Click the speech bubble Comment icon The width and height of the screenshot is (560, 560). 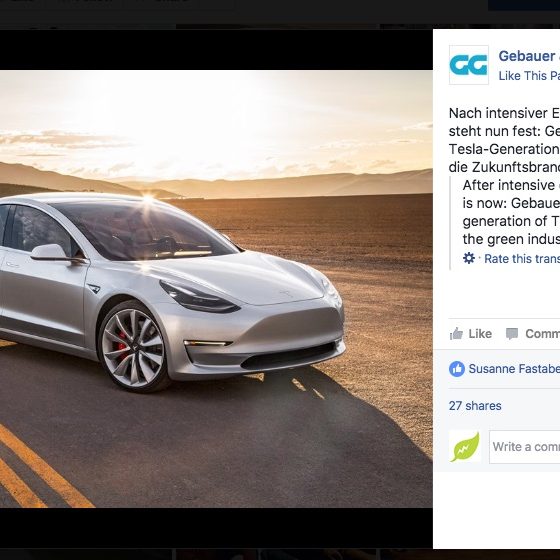pos(512,334)
